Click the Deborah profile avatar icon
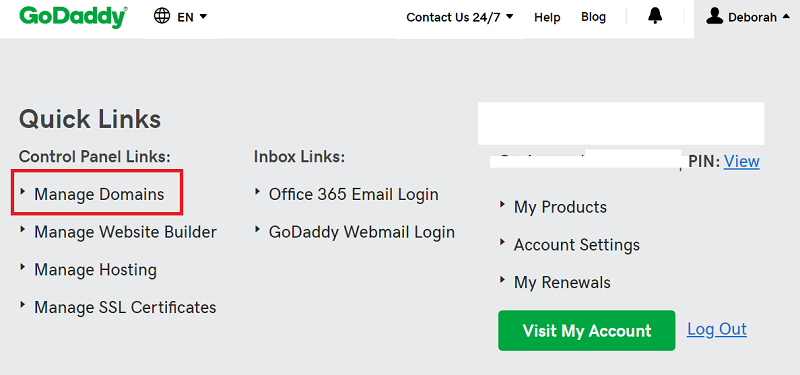The height and width of the screenshot is (375, 800). pos(715,16)
